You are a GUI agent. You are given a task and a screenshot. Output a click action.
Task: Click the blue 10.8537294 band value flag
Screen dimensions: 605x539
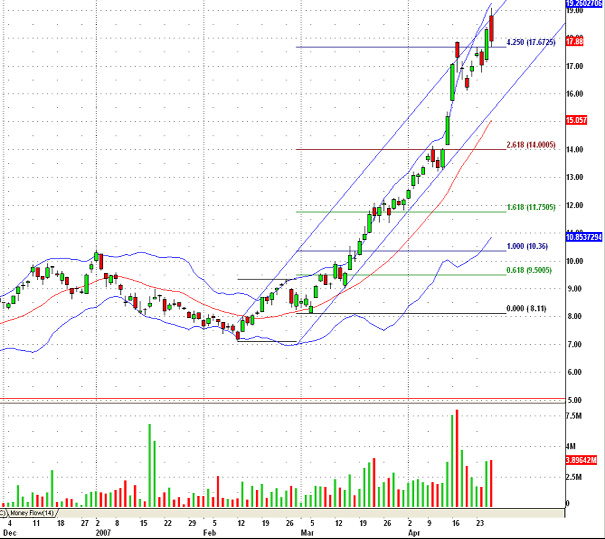pyautogui.click(x=584, y=237)
